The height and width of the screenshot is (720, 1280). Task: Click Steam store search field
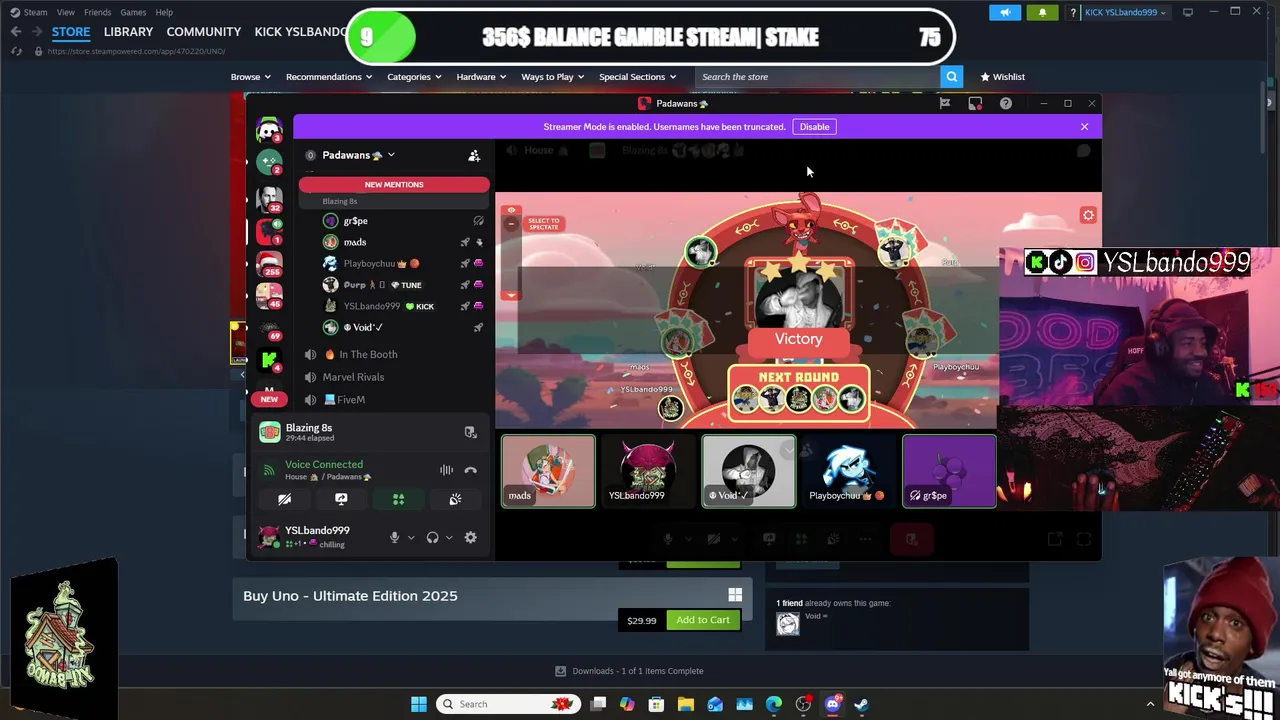click(817, 77)
